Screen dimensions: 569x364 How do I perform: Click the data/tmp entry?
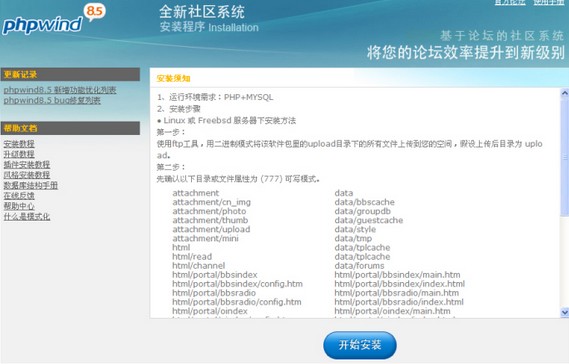[x=353, y=238]
